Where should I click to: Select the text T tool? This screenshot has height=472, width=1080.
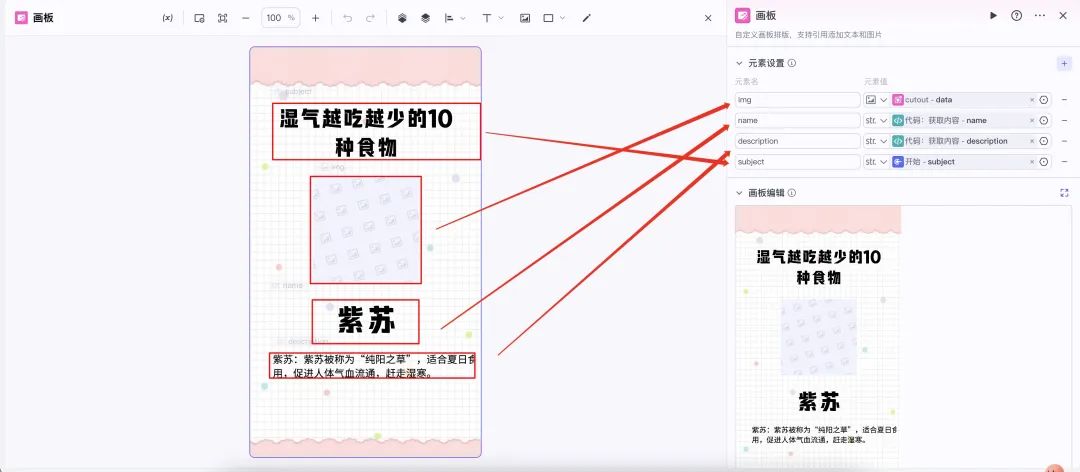(x=487, y=18)
